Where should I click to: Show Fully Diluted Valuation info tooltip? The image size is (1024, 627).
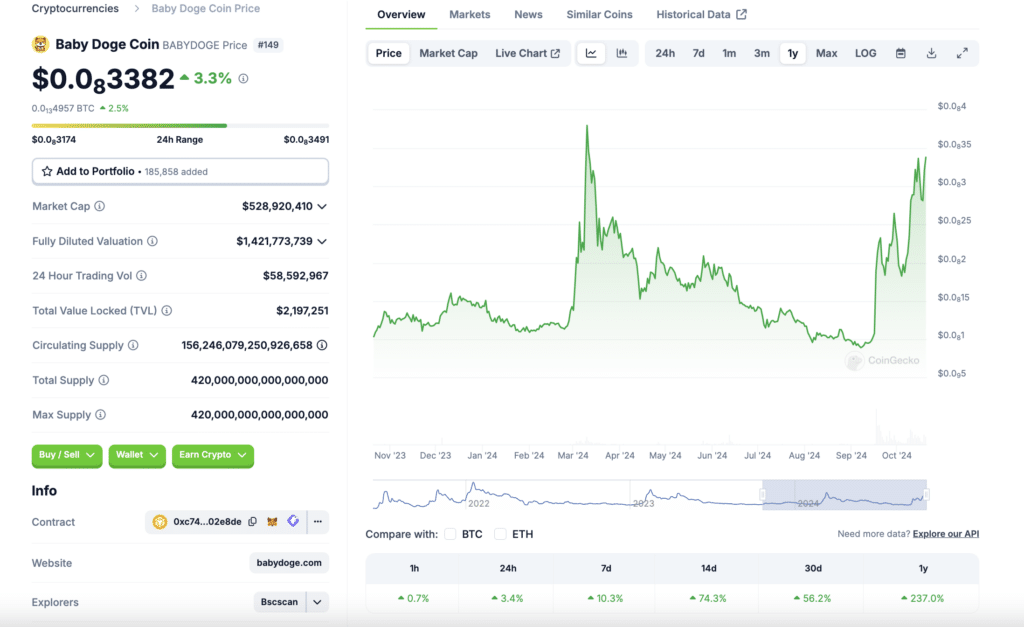152,241
